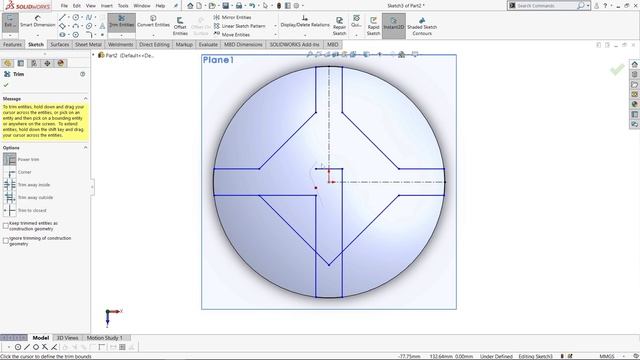Open dropdown under Smart Dimension
640x360 pixels.
[38, 35]
